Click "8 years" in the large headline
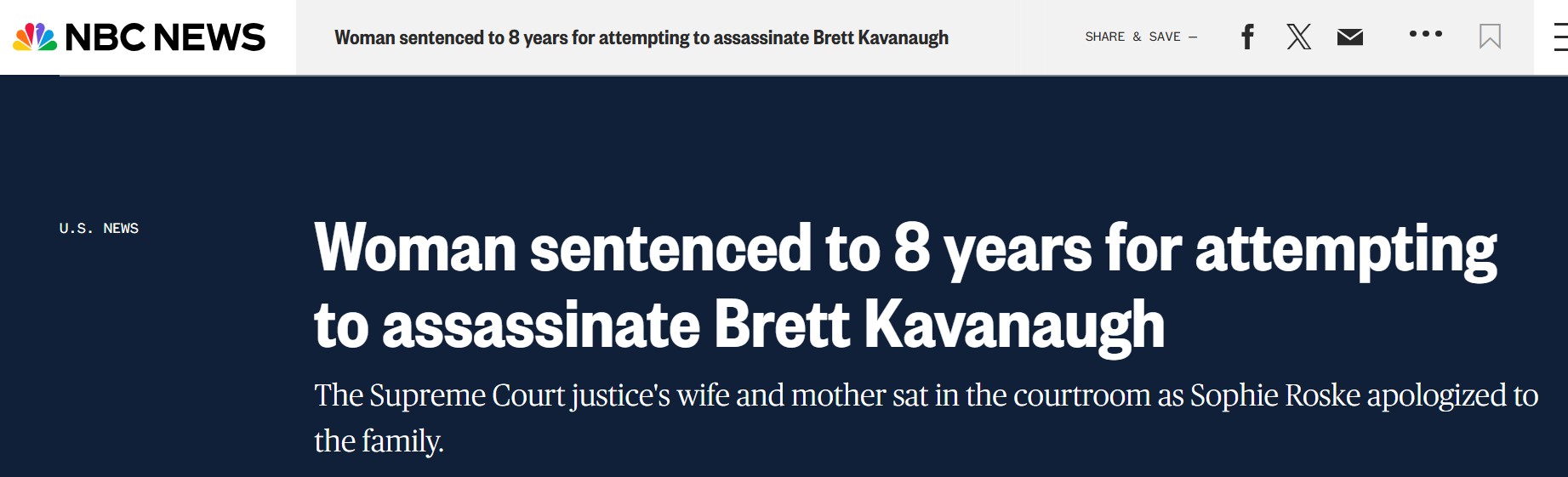Screen dimensions: 1568x477 pyautogui.click(x=992, y=249)
